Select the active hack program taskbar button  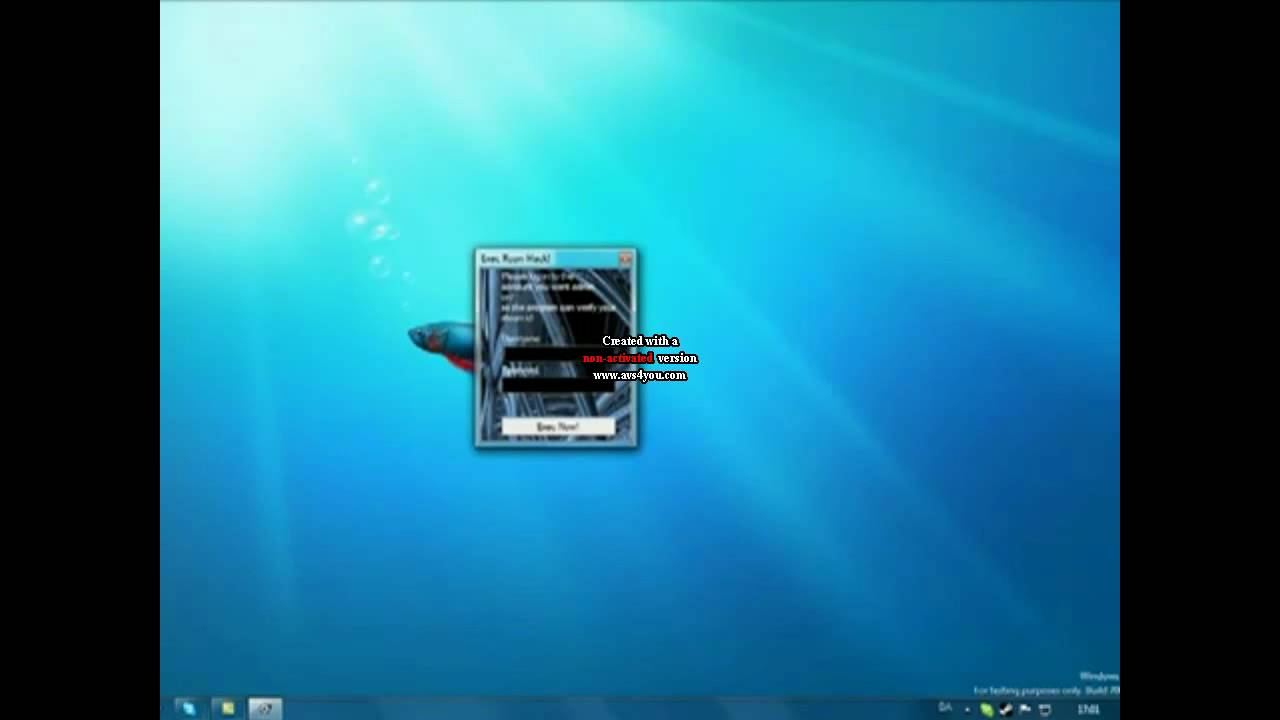265,708
